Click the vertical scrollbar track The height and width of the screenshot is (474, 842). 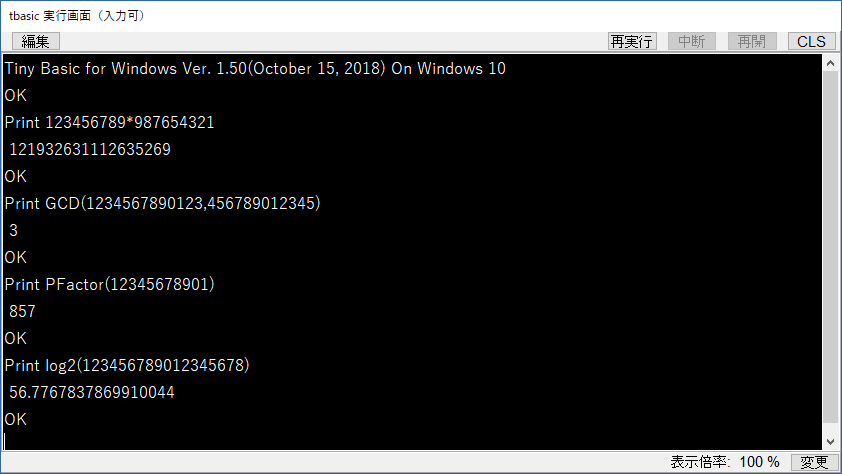tap(830, 252)
